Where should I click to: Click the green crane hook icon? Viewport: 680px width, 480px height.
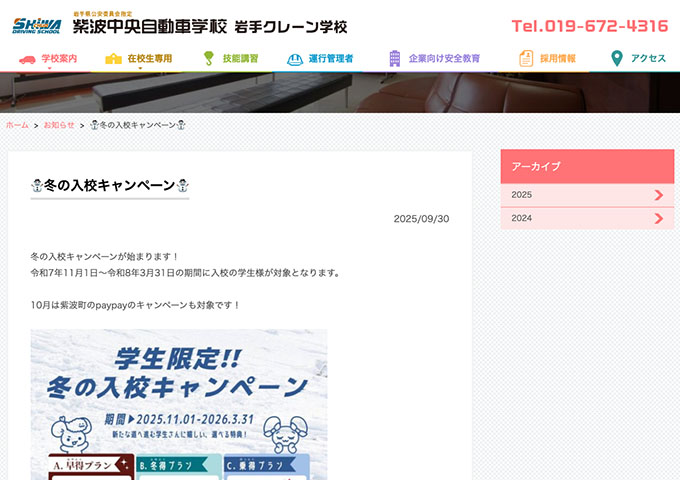pos(209,59)
